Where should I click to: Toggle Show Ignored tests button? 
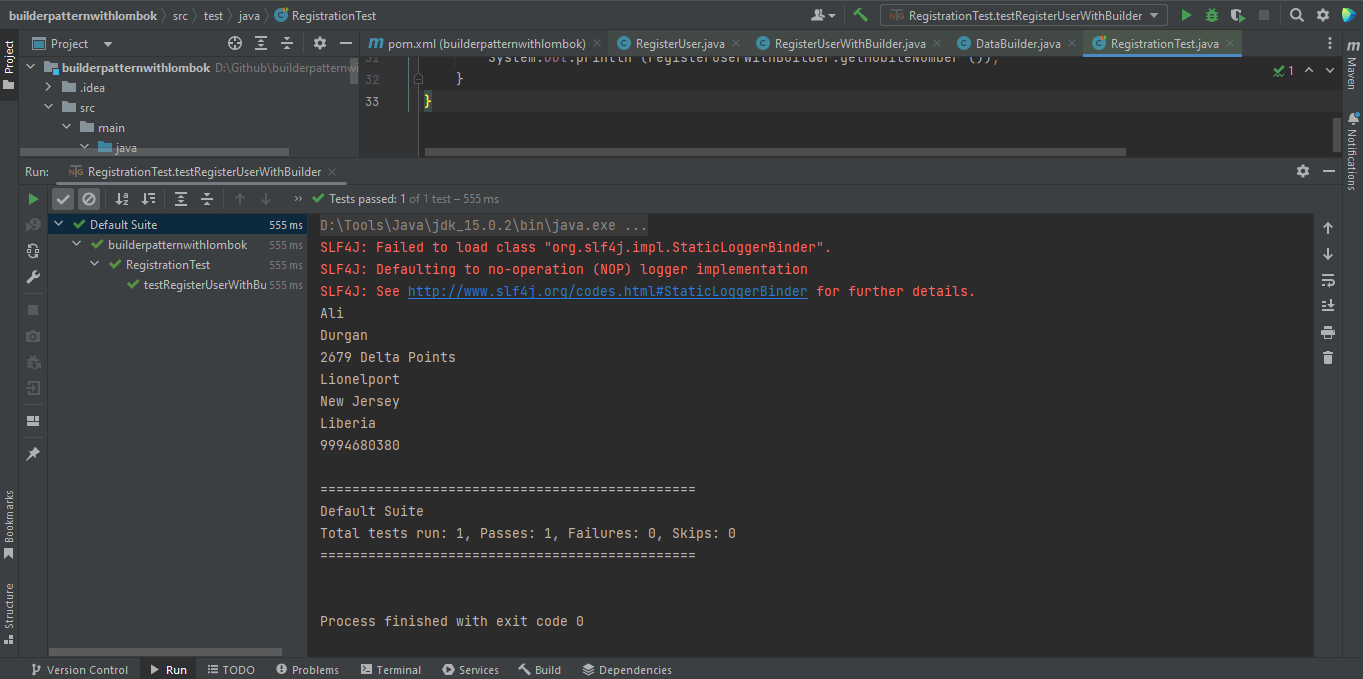point(89,199)
